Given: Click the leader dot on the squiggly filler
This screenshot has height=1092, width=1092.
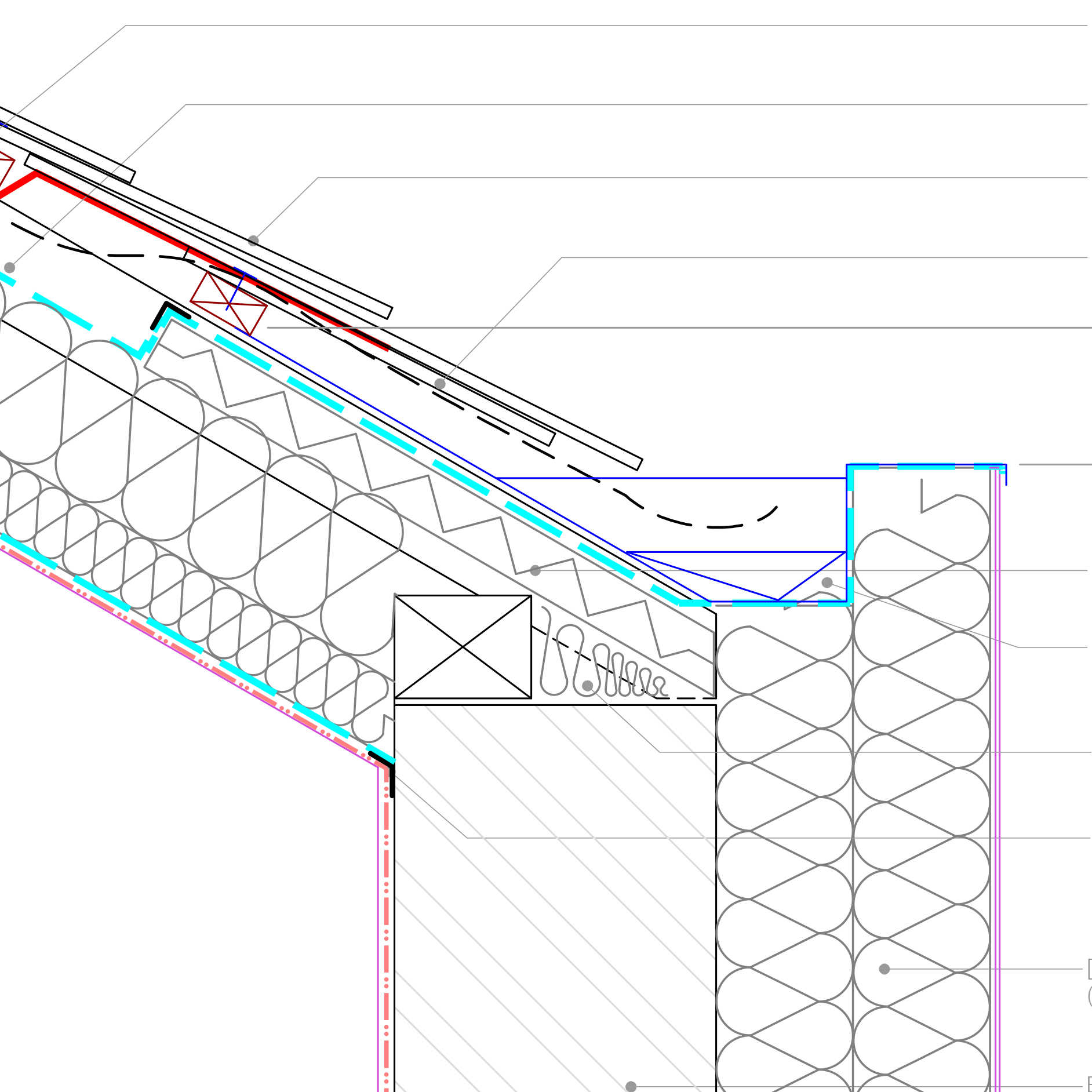Looking at the screenshot, I should (x=587, y=686).
